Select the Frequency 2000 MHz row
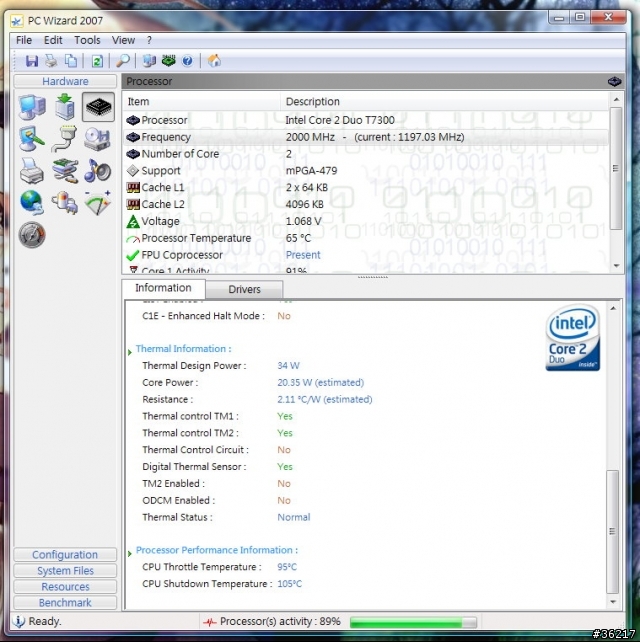Viewport: 640px width, 642px height. tap(366, 137)
